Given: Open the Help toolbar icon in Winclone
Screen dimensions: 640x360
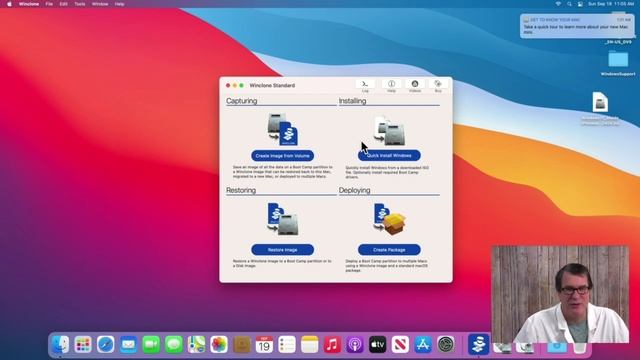Looking at the screenshot, I should point(391,85).
